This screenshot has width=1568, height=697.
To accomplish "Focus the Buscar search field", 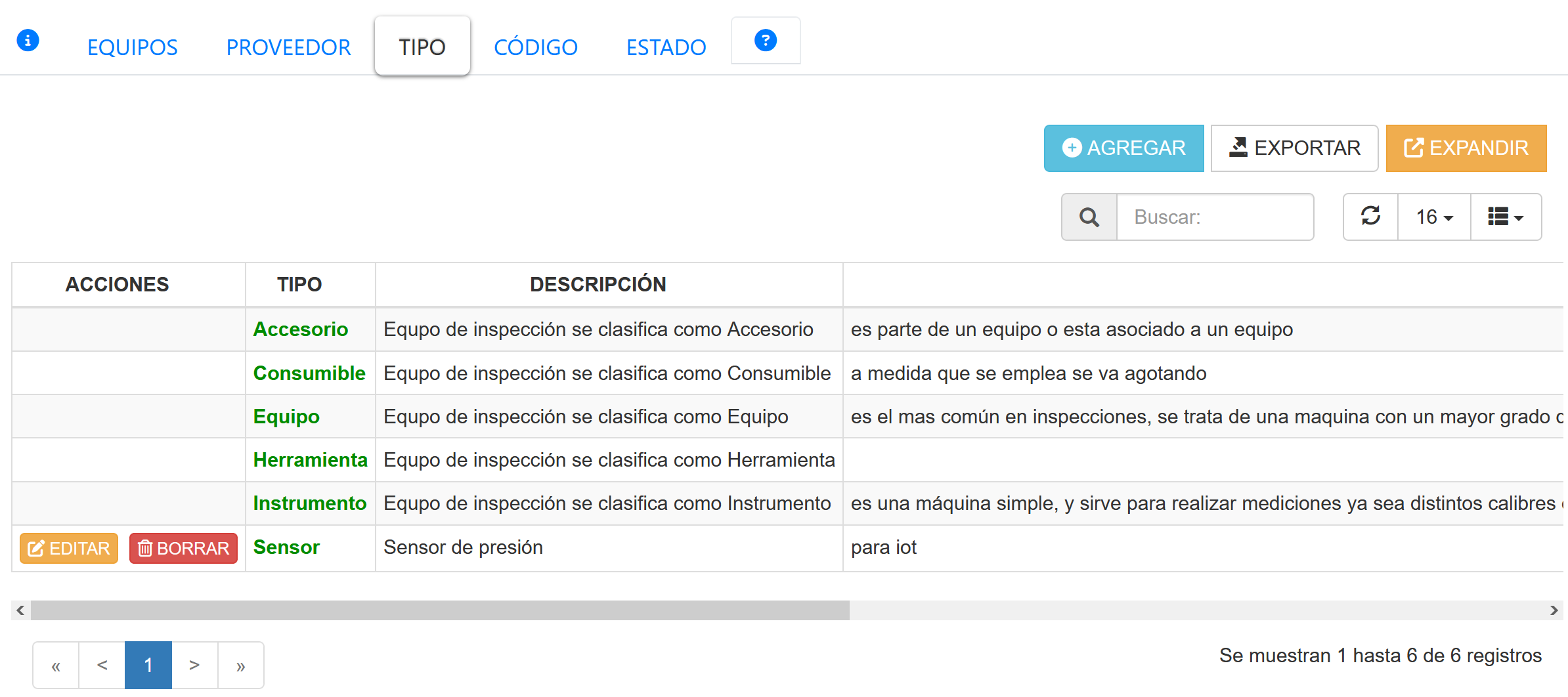I will (1215, 217).
